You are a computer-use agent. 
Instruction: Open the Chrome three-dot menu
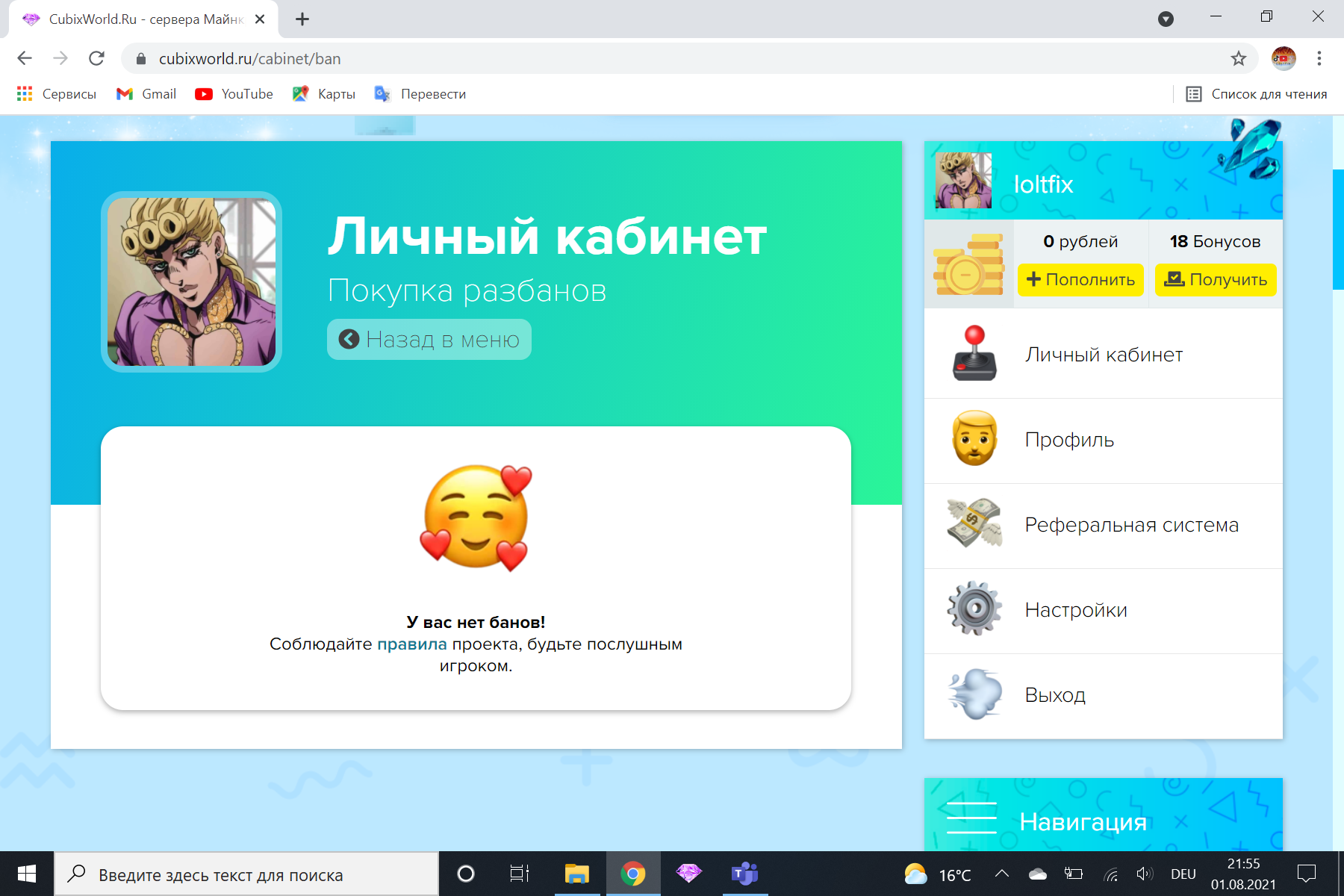click(x=1319, y=58)
